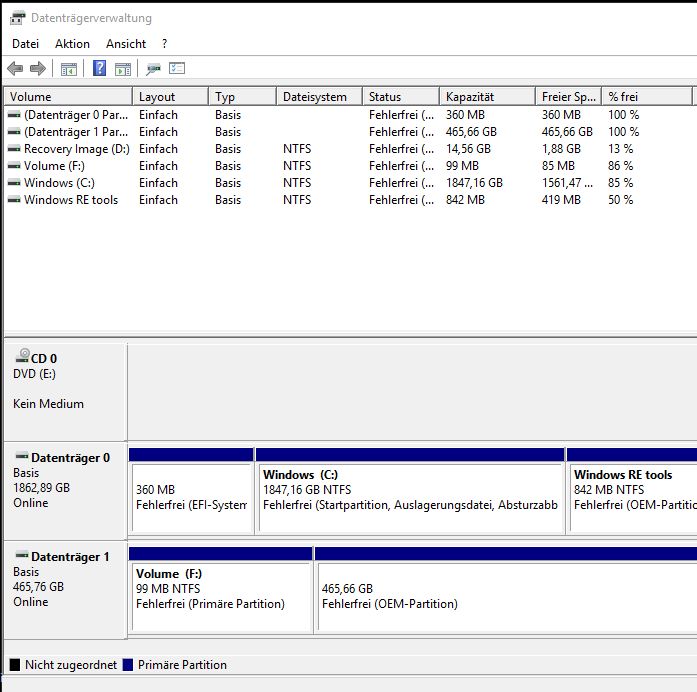The width and height of the screenshot is (697, 692).
Task: Click the blue Primäre Partition legend swatch
Action: 128,664
